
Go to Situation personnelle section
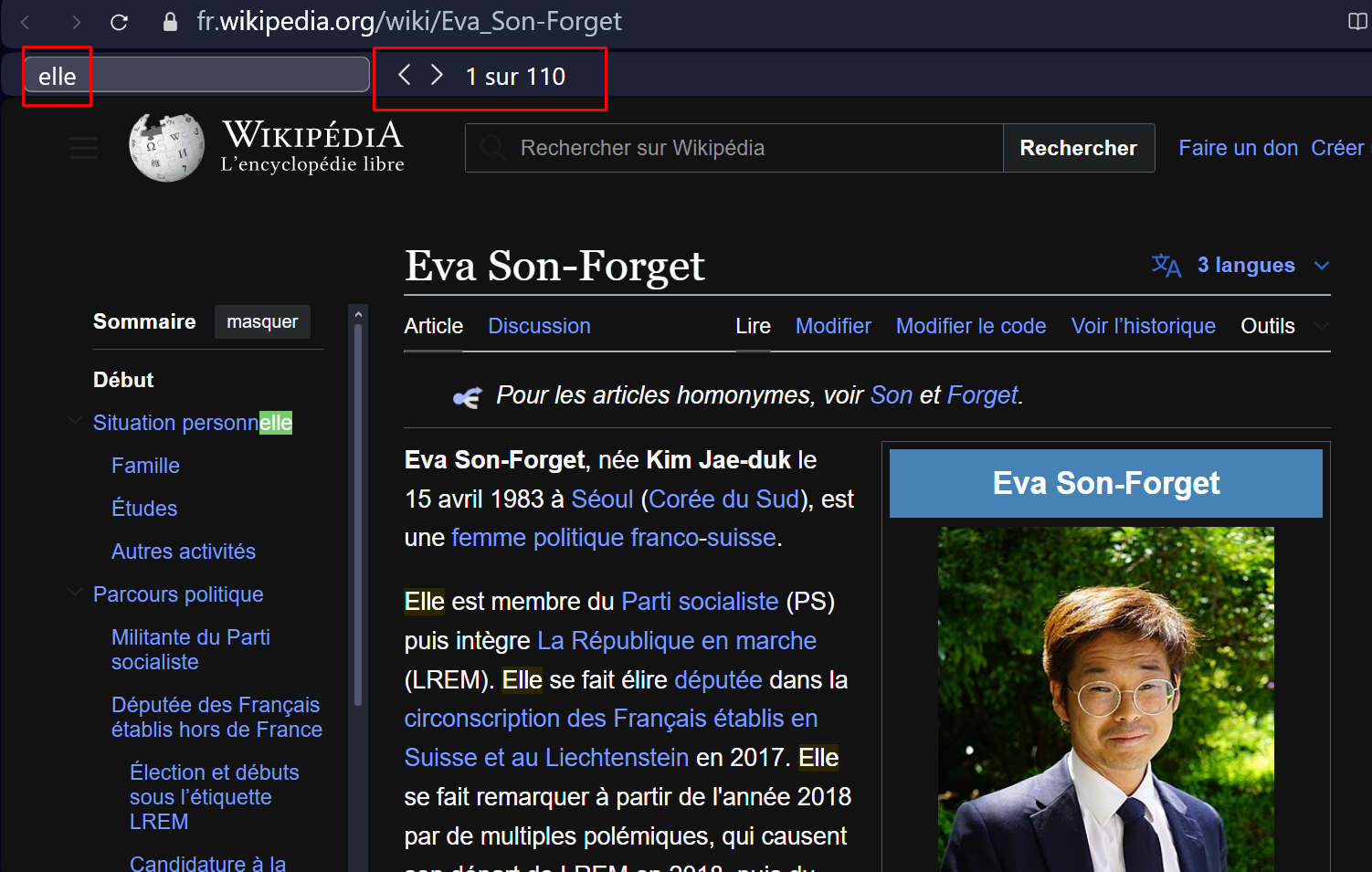tap(193, 423)
